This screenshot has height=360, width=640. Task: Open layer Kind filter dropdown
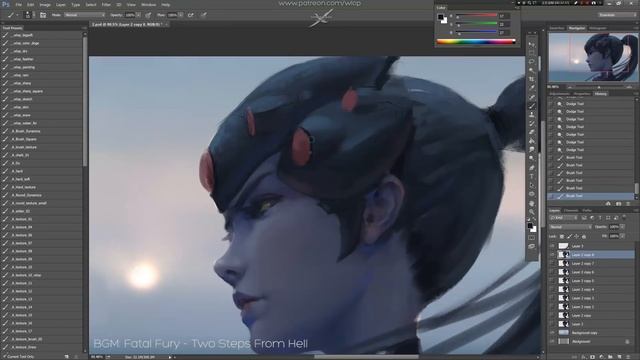(563, 218)
